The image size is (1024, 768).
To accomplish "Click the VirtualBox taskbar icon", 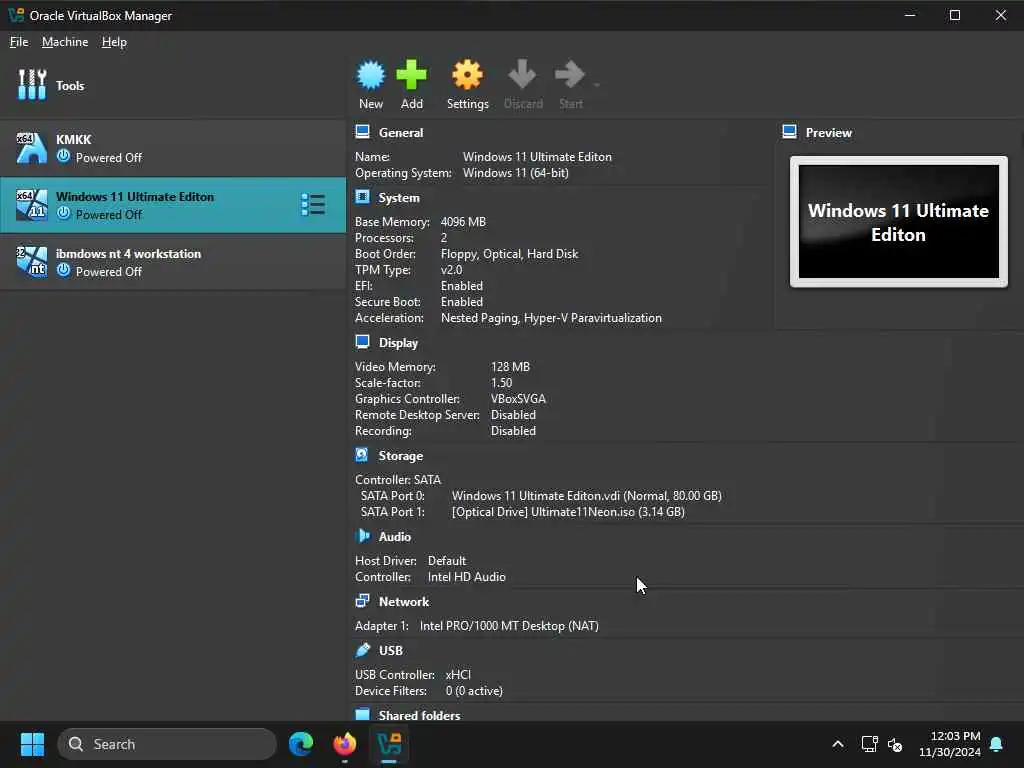I will tap(389, 744).
